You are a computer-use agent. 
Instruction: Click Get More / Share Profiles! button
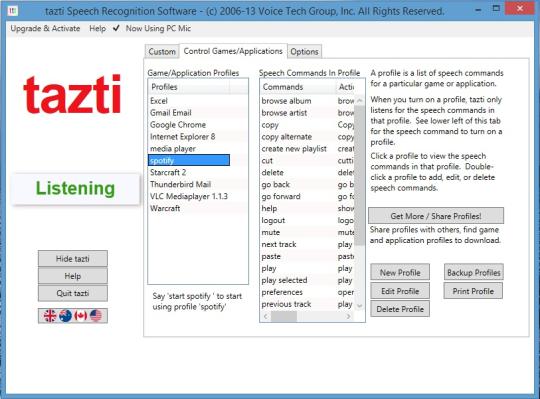[x=436, y=216]
